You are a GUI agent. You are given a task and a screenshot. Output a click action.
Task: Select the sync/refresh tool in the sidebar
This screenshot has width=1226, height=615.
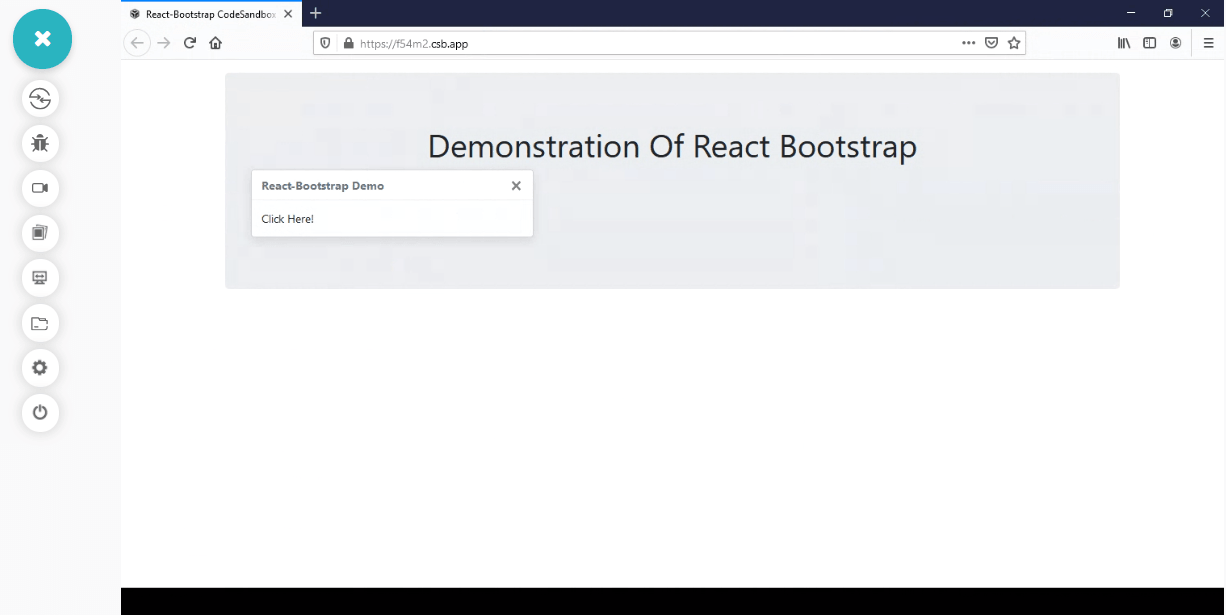pos(40,98)
